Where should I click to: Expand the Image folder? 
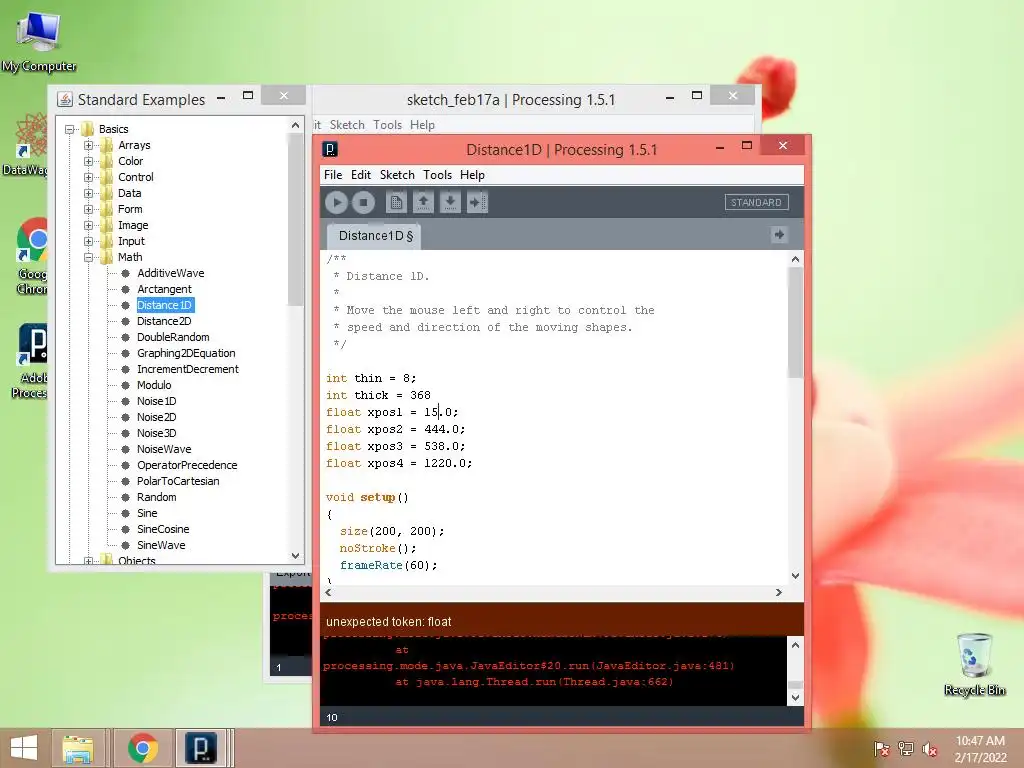[88, 225]
